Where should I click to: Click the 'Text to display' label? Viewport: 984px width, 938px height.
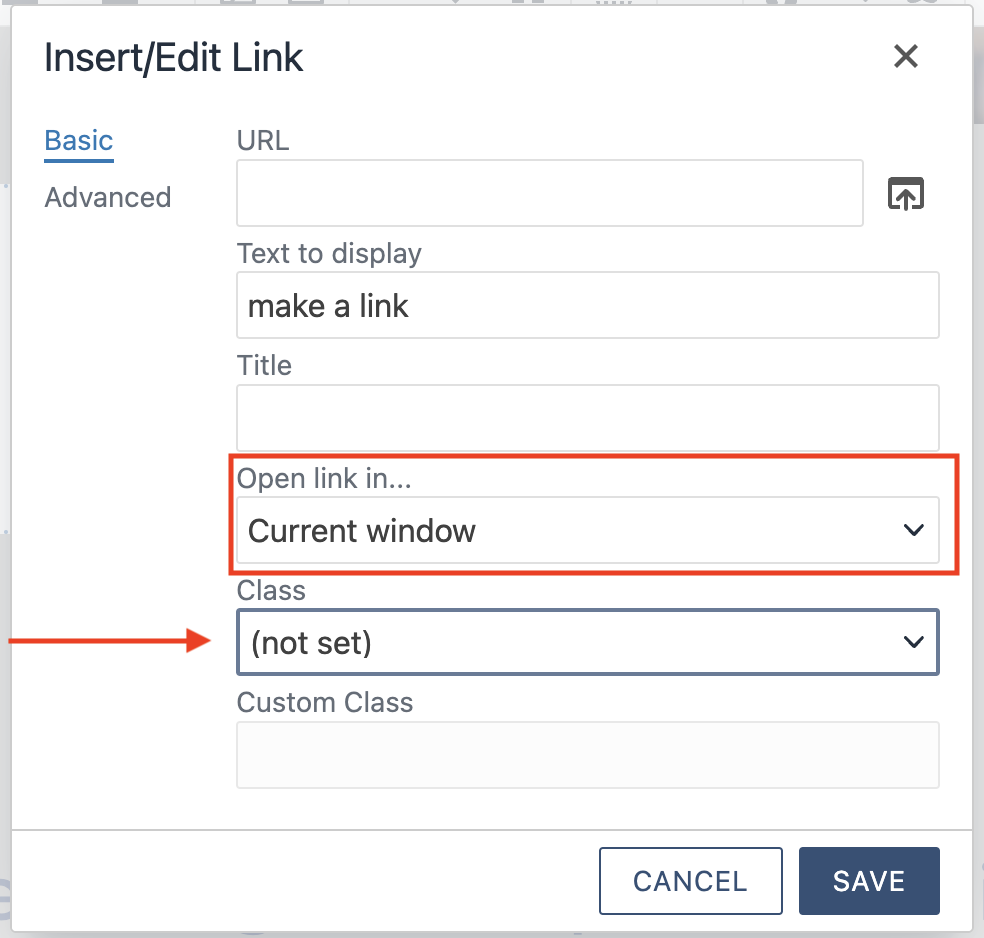329,253
